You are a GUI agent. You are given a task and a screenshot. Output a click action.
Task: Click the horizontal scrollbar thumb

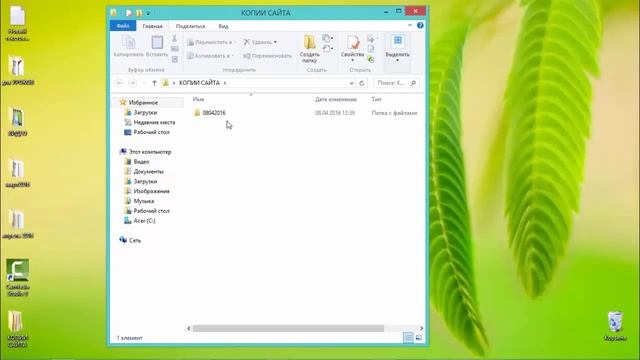(x=288, y=328)
